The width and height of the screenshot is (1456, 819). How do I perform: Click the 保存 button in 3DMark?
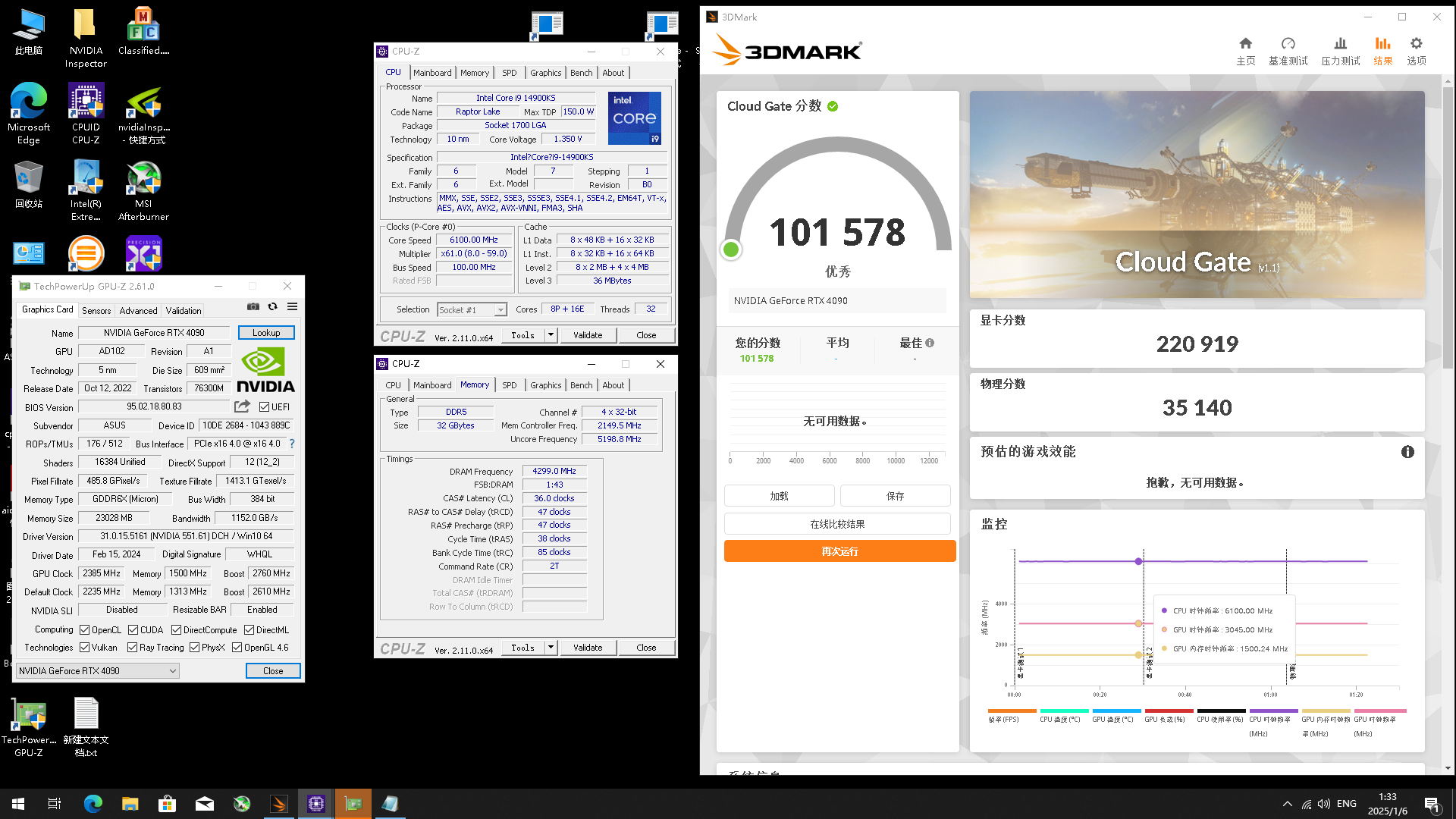point(896,496)
